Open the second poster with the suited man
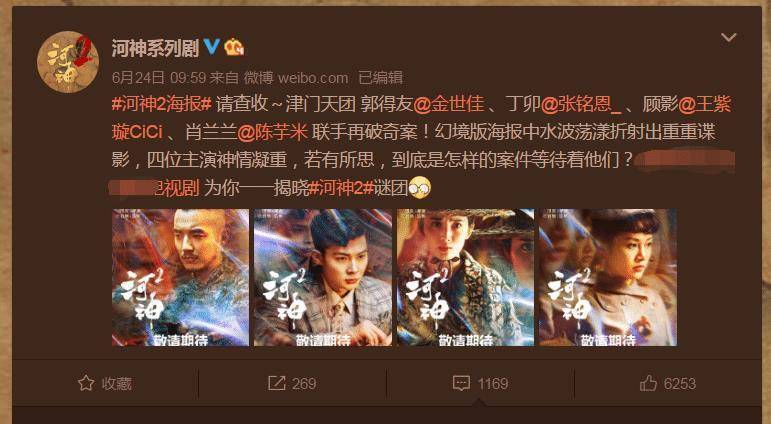 coord(323,277)
